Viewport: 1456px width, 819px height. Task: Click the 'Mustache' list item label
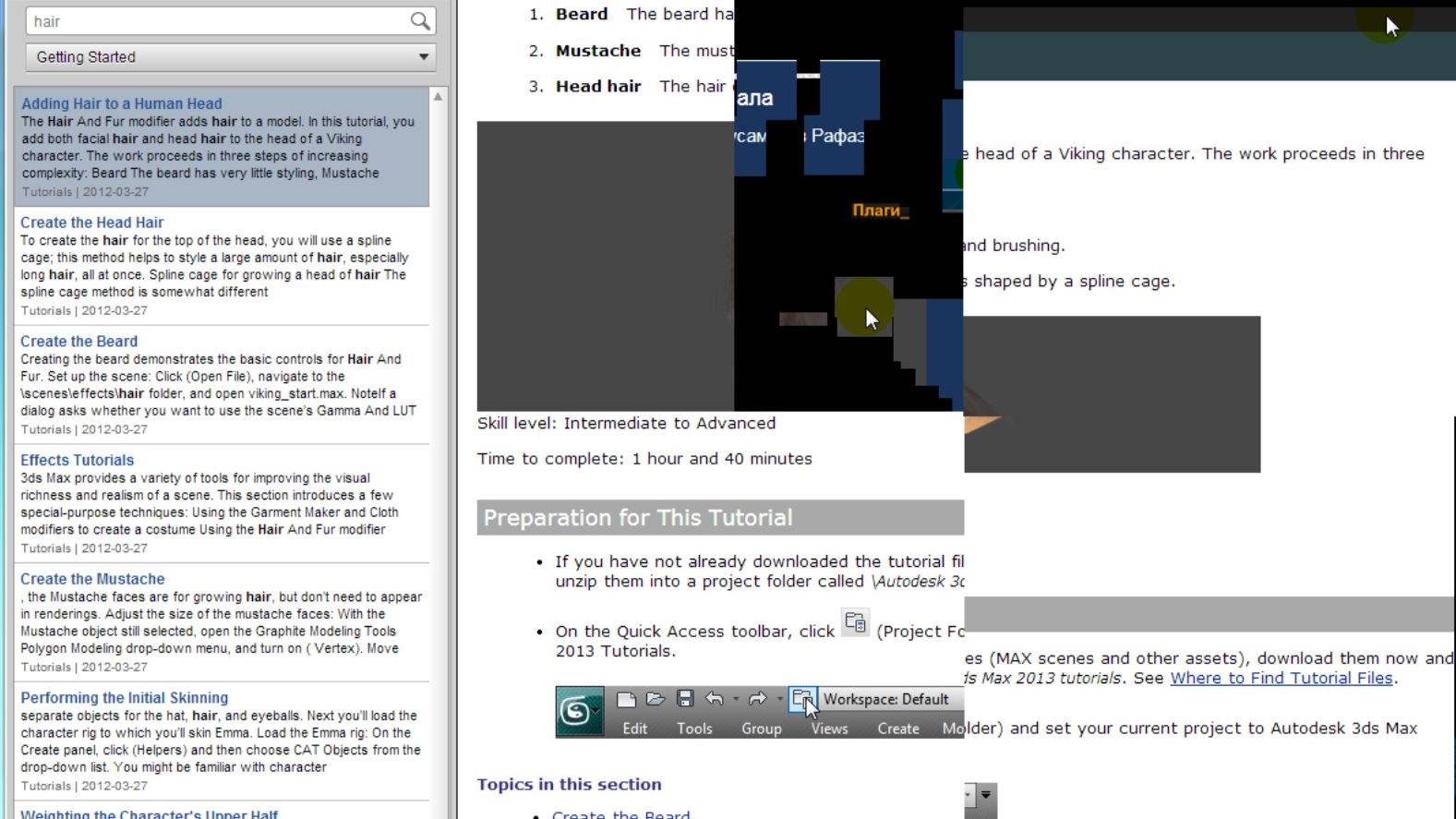[x=598, y=51]
